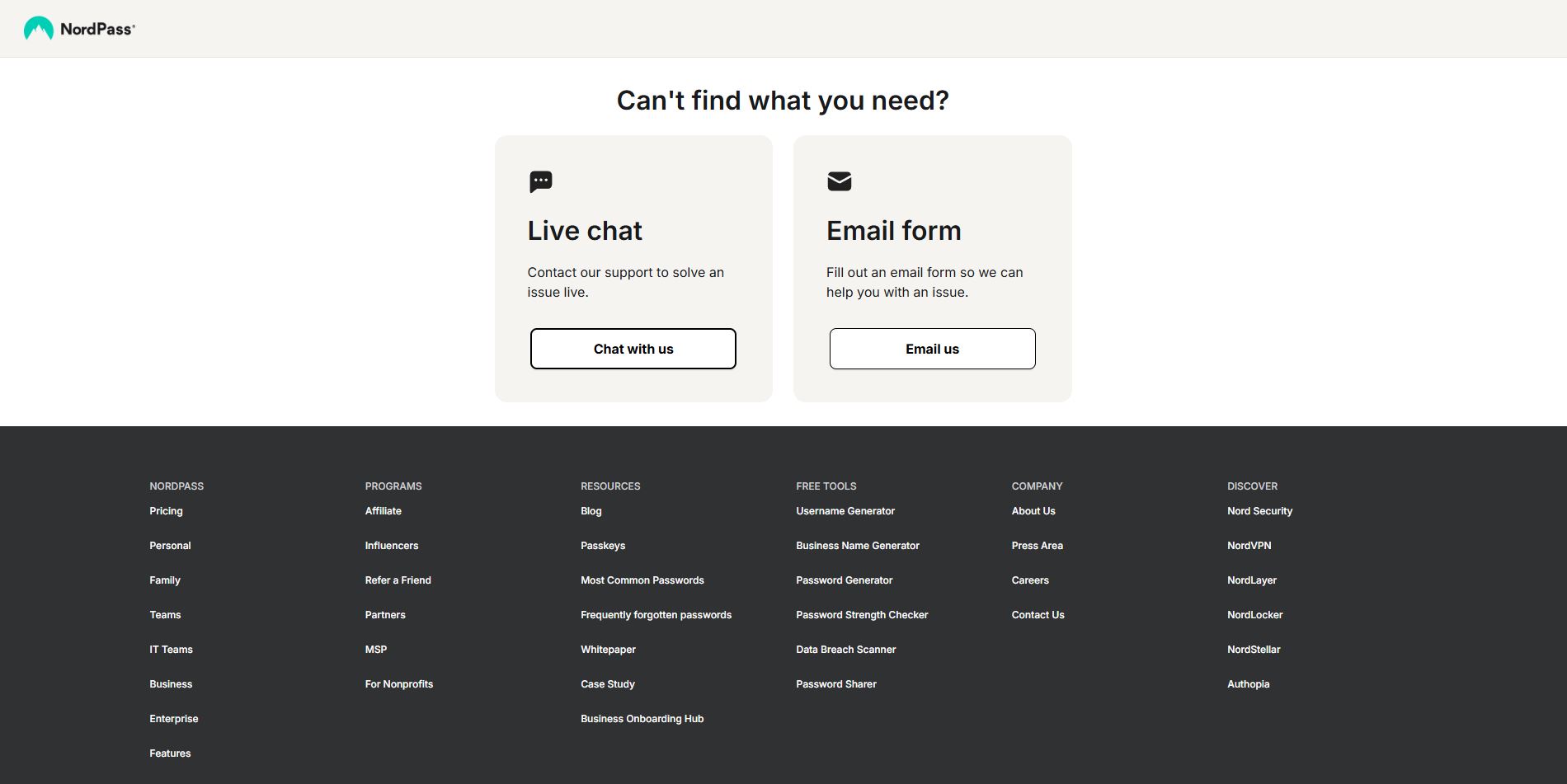View the Features footer link
Screen dimensions: 1567x784
[x=170, y=753]
